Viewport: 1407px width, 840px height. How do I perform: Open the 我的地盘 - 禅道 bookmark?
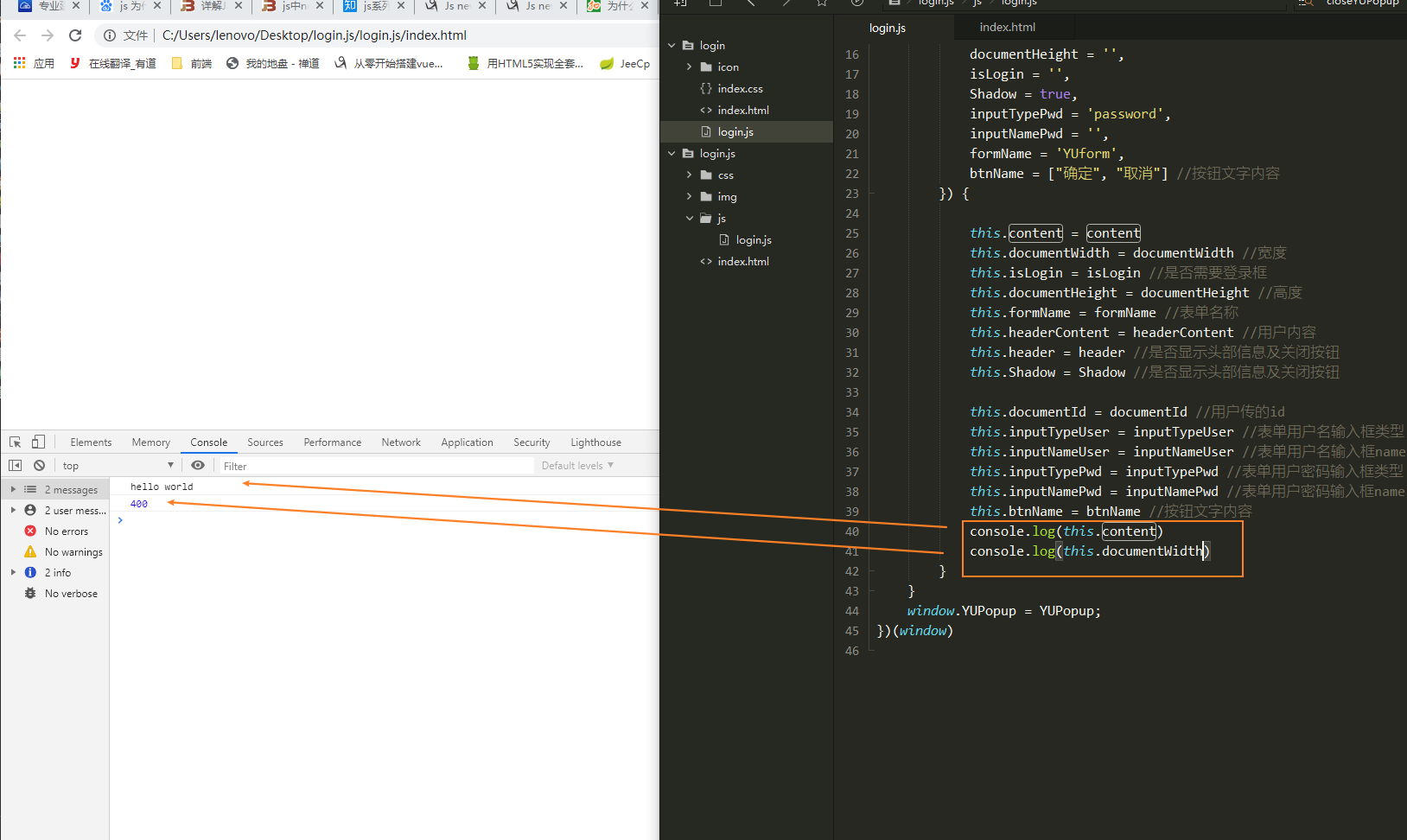[x=273, y=63]
